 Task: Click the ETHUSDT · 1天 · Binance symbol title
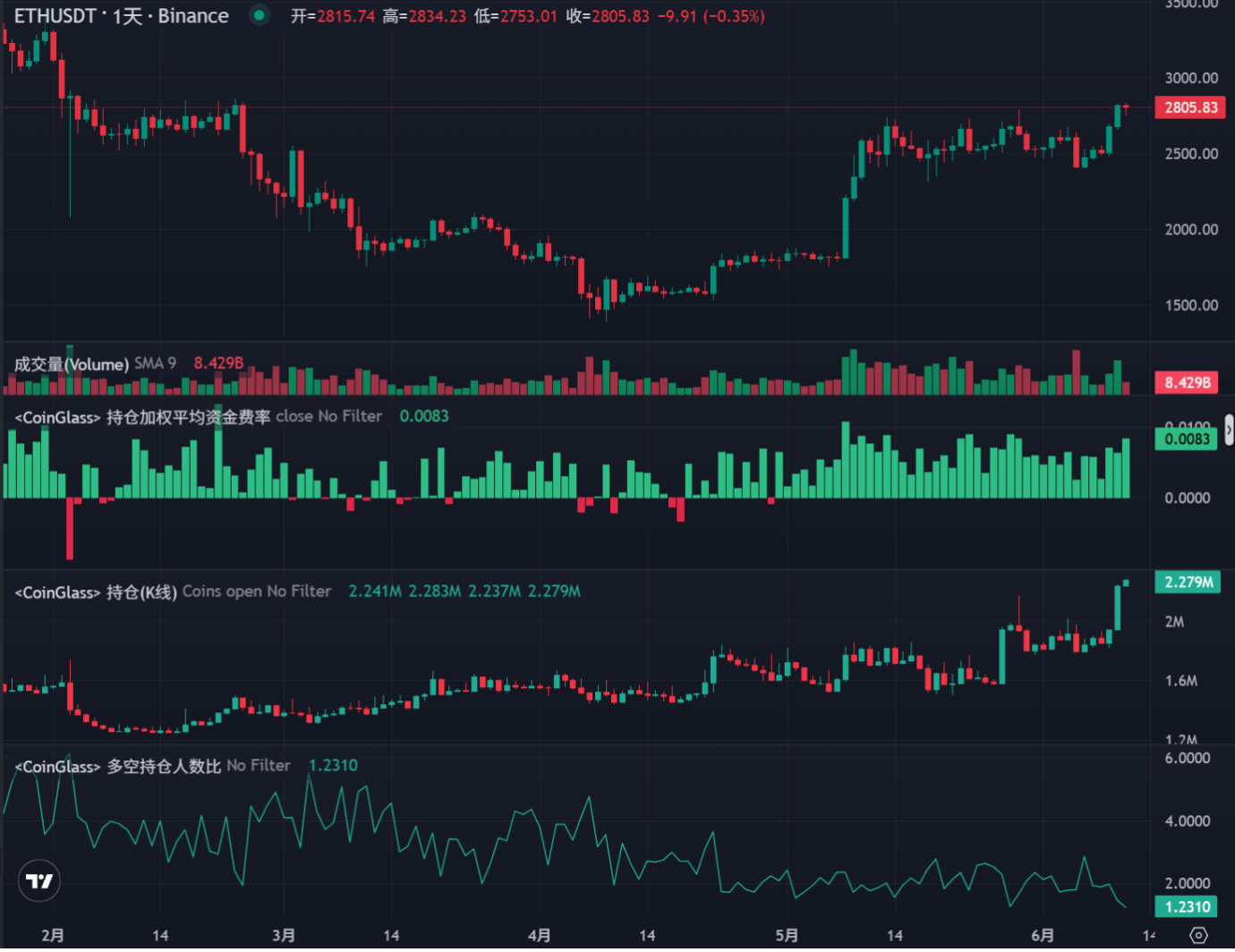click(121, 16)
